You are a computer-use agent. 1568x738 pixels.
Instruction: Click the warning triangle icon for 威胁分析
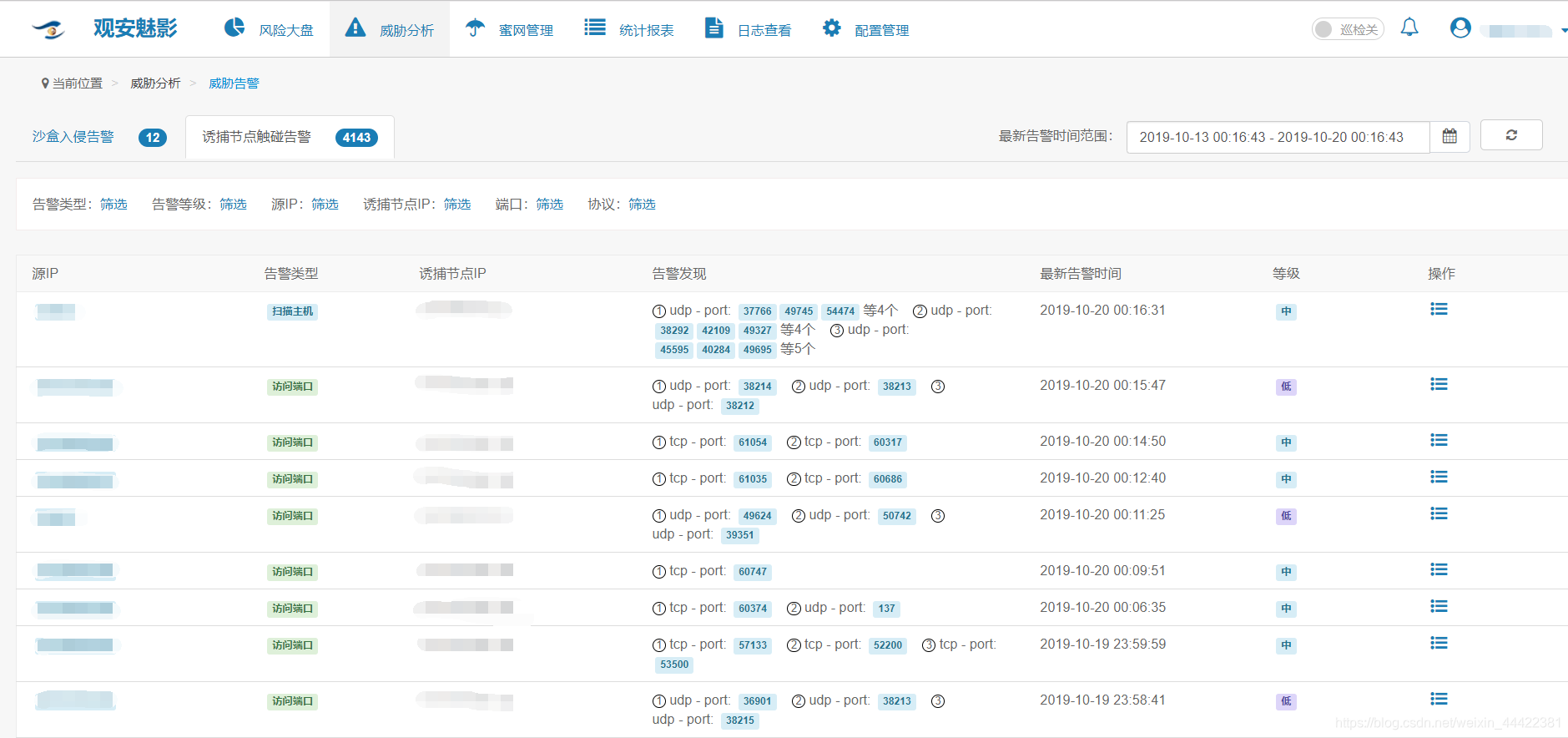tap(355, 28)
